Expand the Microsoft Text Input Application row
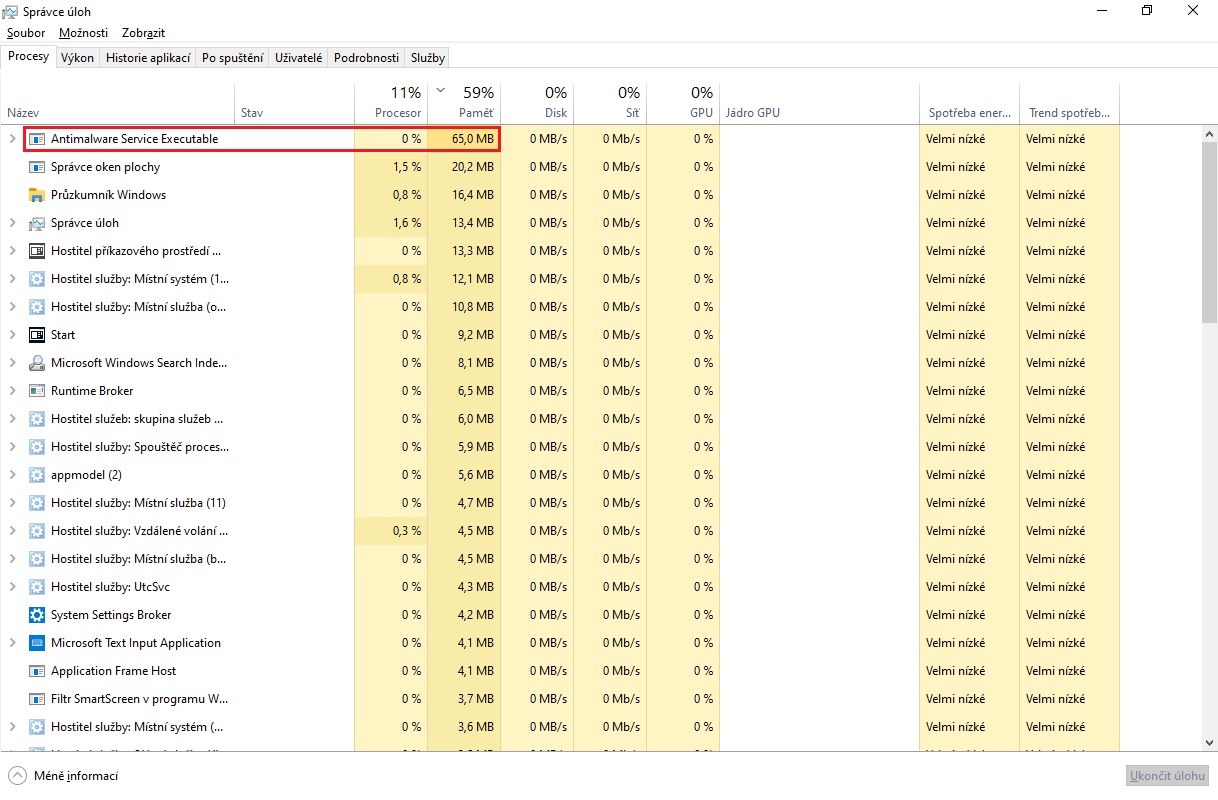Viewport: 1218px width, 800px height. [12, 643]
